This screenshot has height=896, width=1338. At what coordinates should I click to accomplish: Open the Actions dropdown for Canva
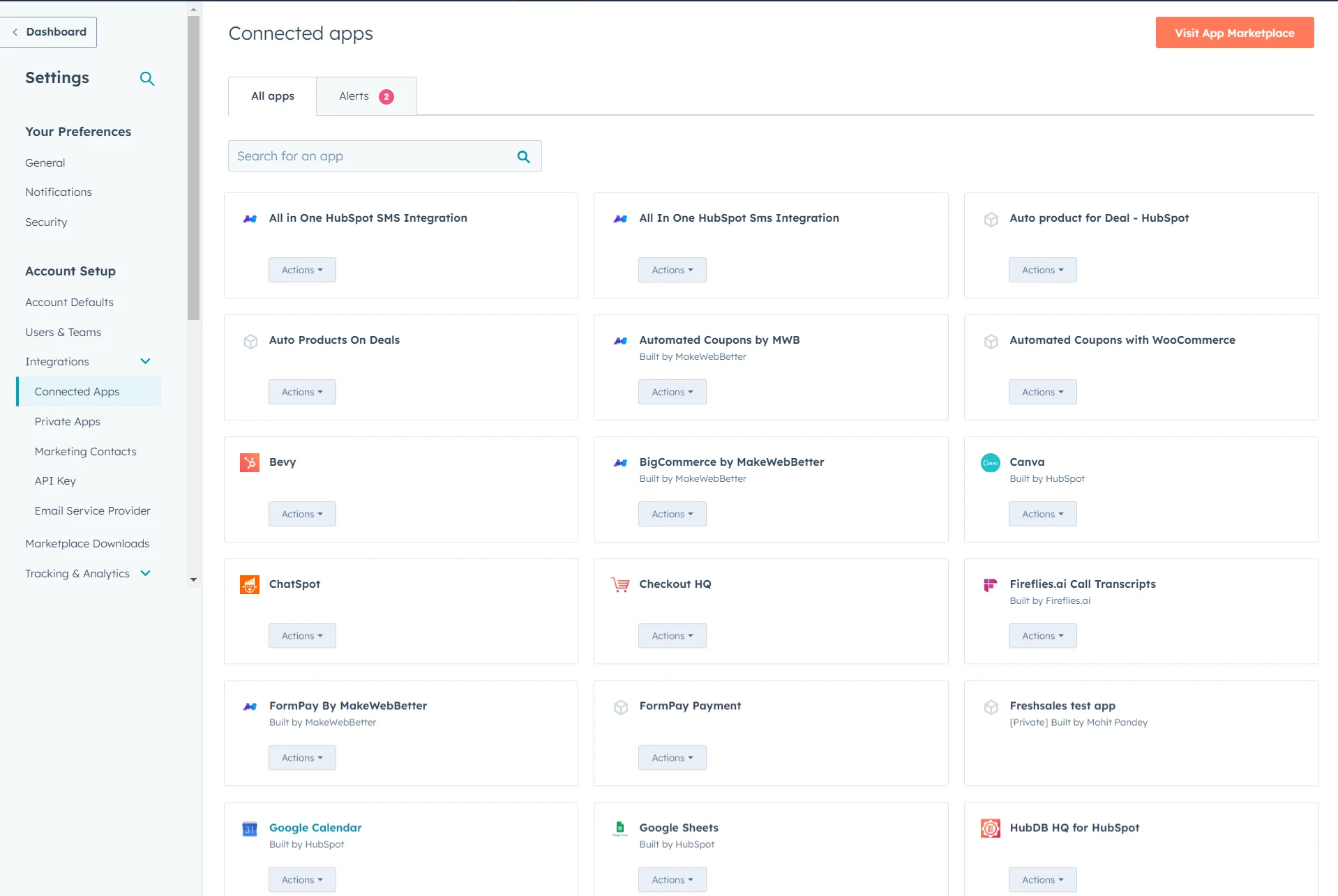coord(1042,514)
